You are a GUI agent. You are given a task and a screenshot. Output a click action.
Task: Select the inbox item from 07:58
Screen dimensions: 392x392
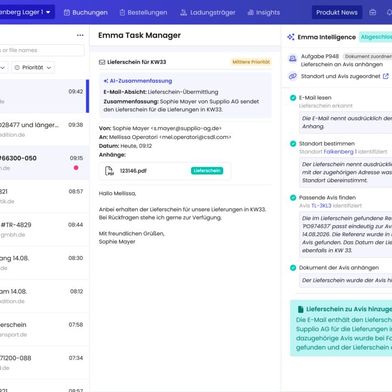(43, 329)
